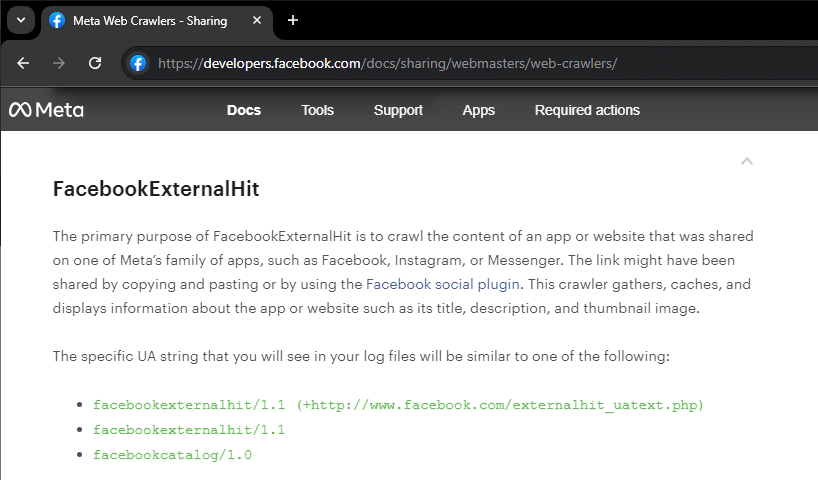Click the facebookcatalog/1.0 user agent string

click(x=172, y=455)
